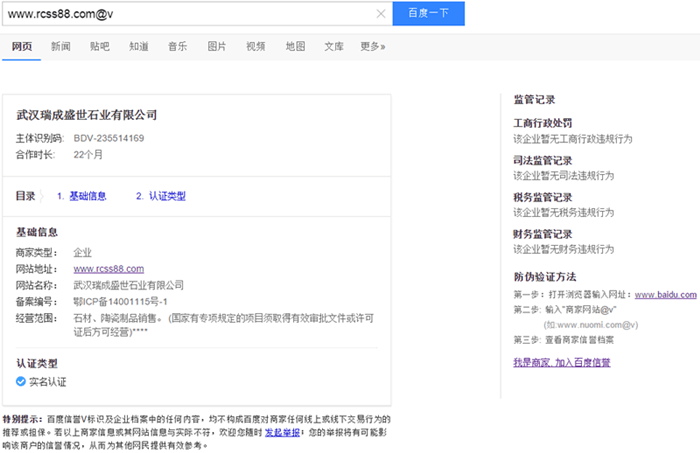700x453 pixels.
Task: Focus the search field containing www.rcss88.com@v
Action: 197,14
